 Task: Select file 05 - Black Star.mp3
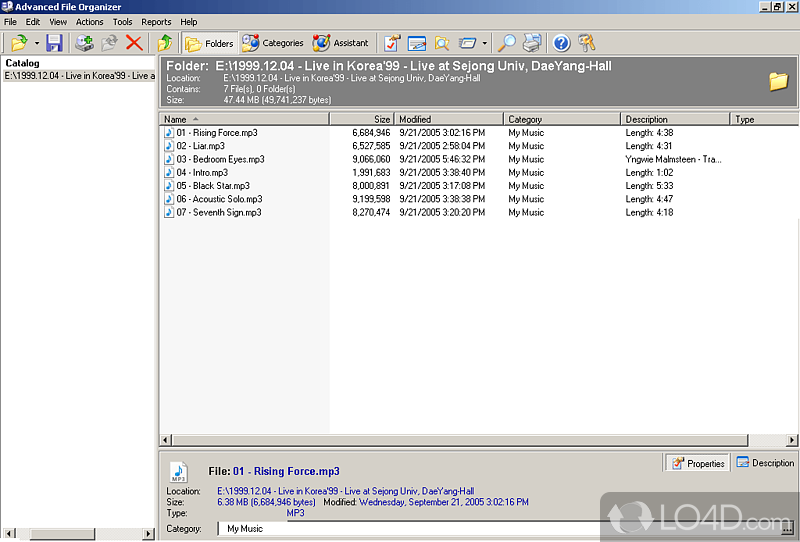(213, 186)
